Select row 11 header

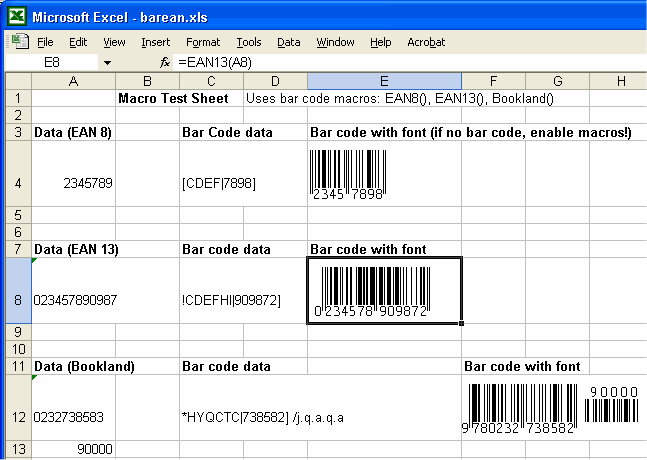point(19,366)
